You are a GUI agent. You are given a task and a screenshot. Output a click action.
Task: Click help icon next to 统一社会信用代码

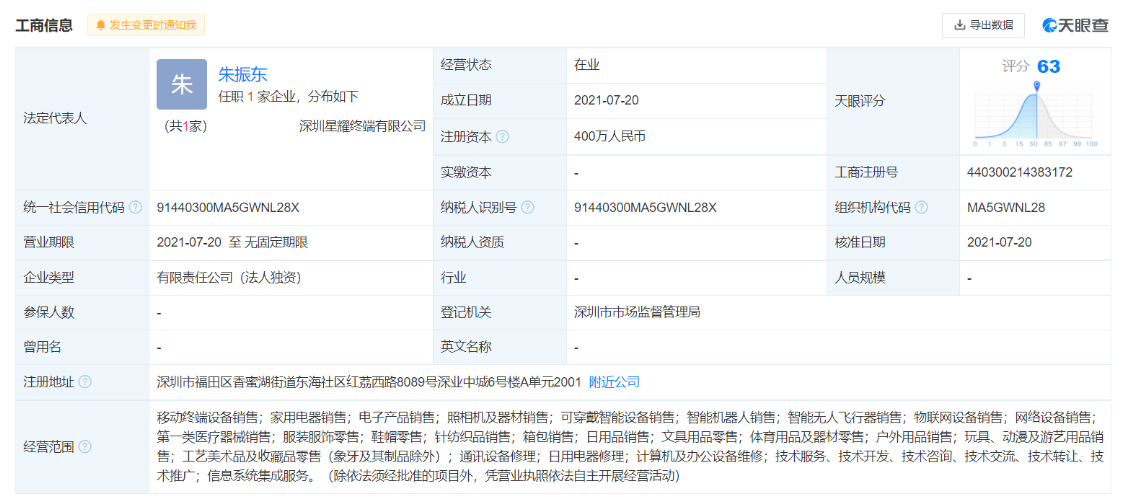pyautogui.click(x=135, y=208)
